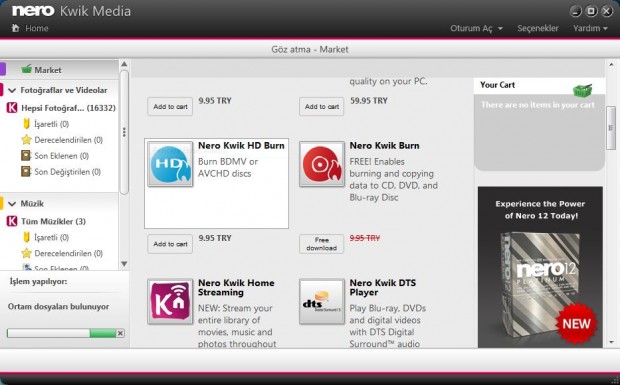
Task: Click the Nero Kwik DTS Player title
Action: [x=383, y=287]
